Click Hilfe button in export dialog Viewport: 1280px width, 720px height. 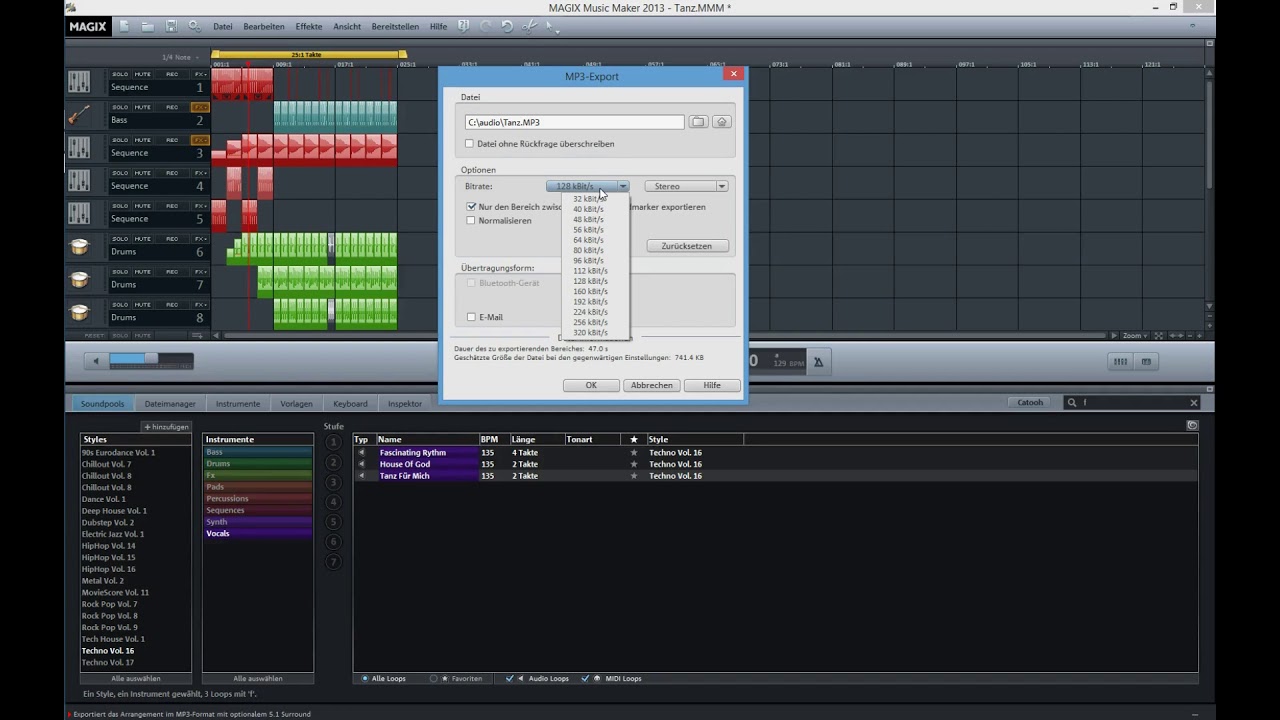coord(712,385)
